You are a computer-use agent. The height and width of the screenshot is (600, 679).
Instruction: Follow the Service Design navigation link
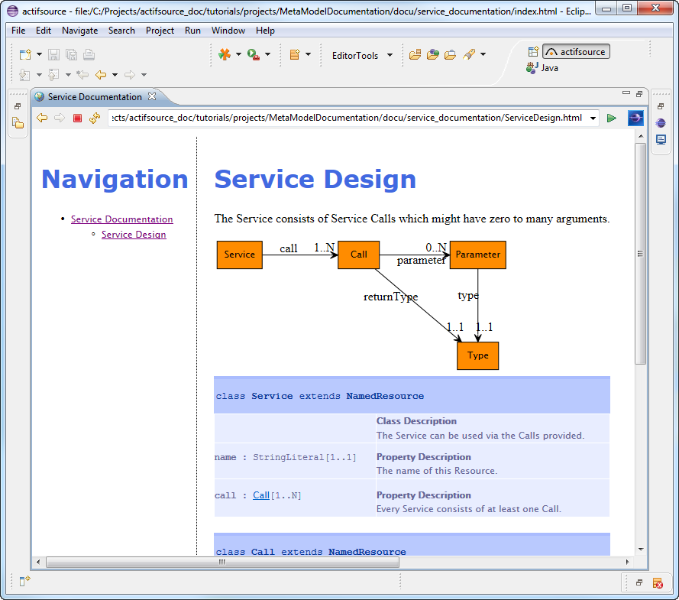(x=134, y=234)
